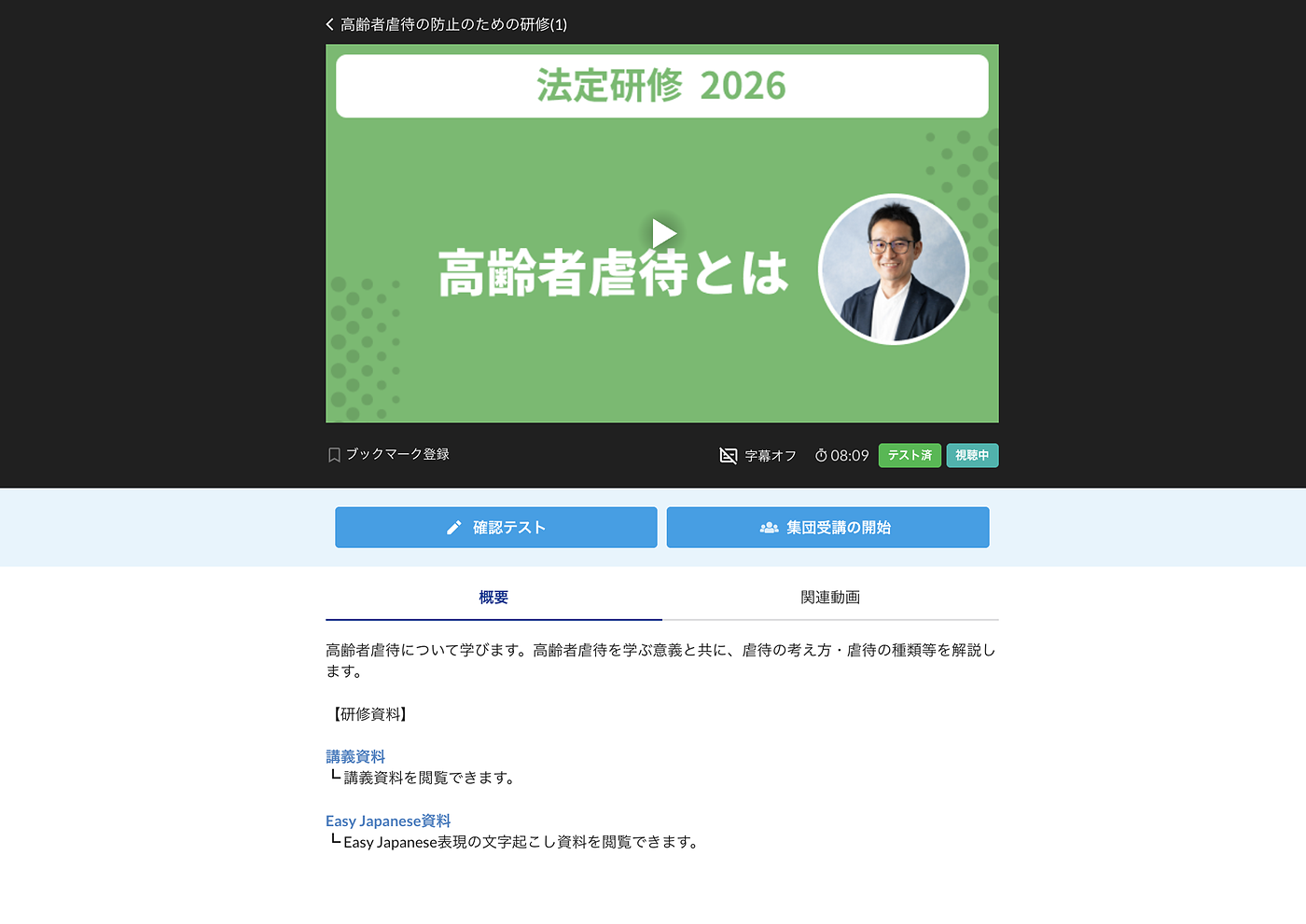The height and width of the screenshot is (924, 1306).
Task: Click the 法定研修 2026 video banner
Action: click(x=662, y=86)
